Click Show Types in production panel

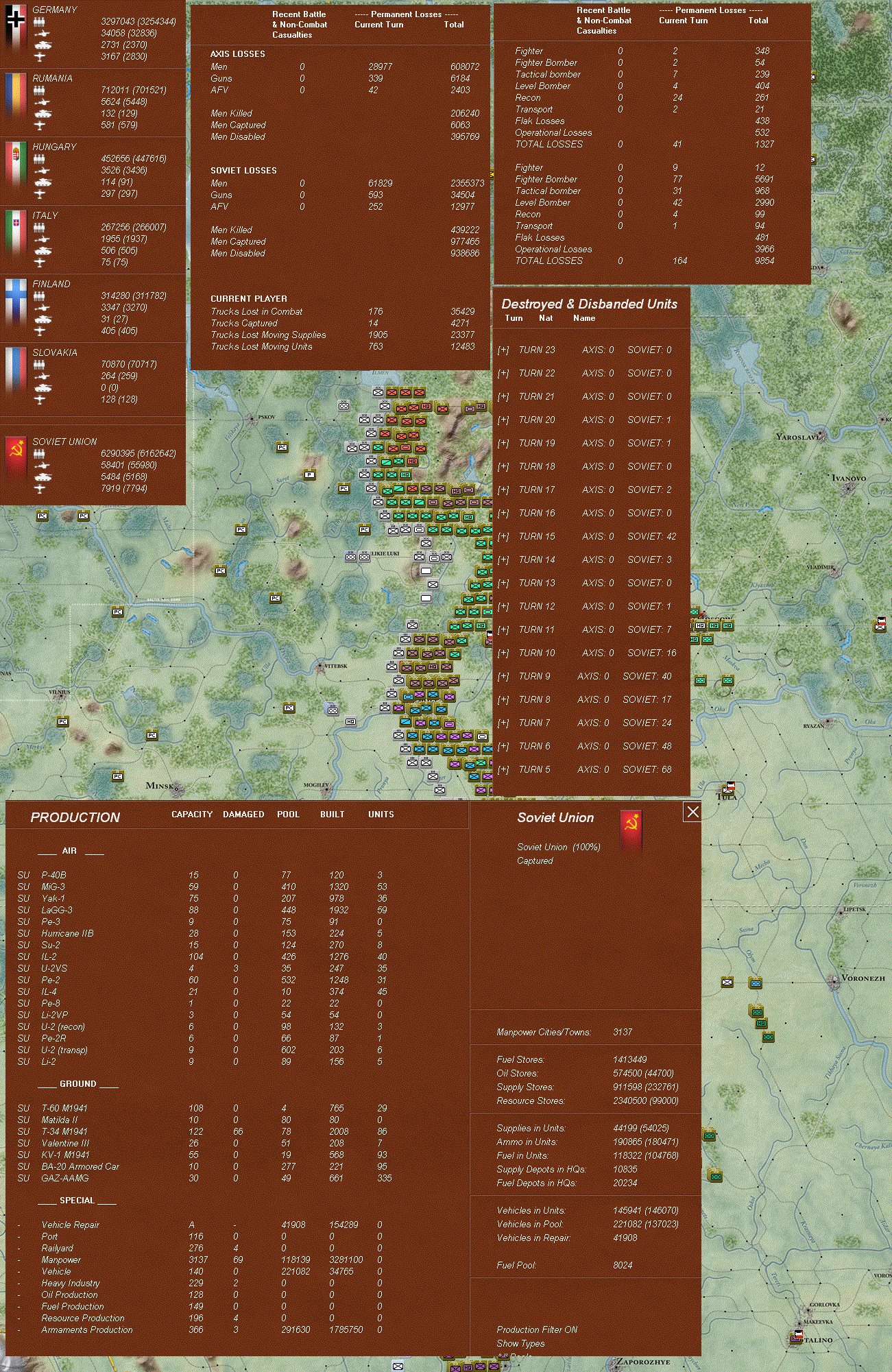pos(521,1343)
